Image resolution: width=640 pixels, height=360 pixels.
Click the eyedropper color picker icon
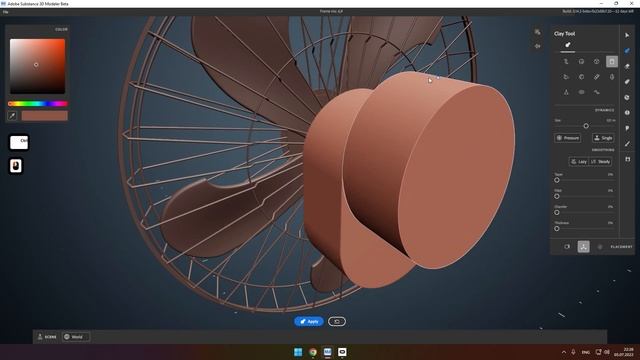[x=12, y=116]
